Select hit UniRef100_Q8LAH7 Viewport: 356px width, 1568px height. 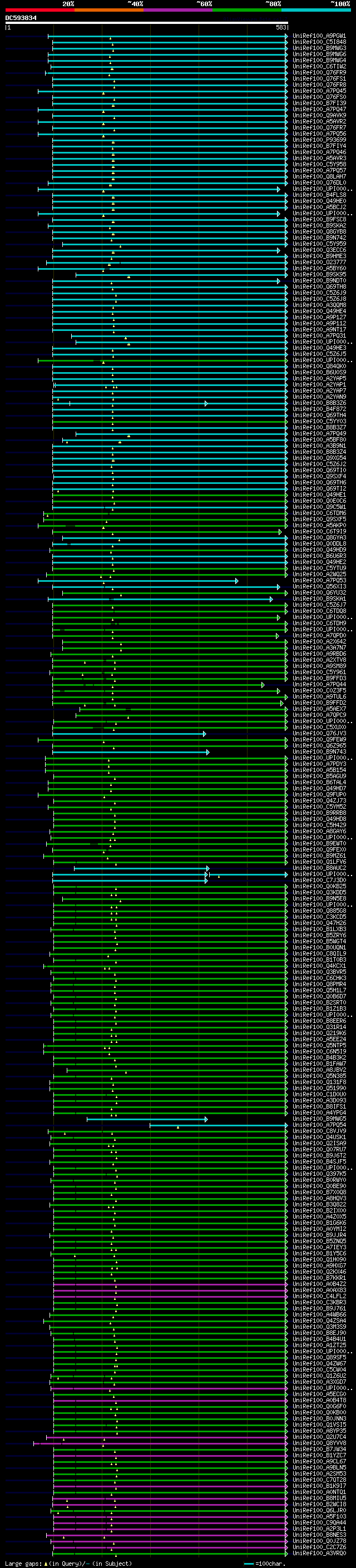(x=319, y=176)
